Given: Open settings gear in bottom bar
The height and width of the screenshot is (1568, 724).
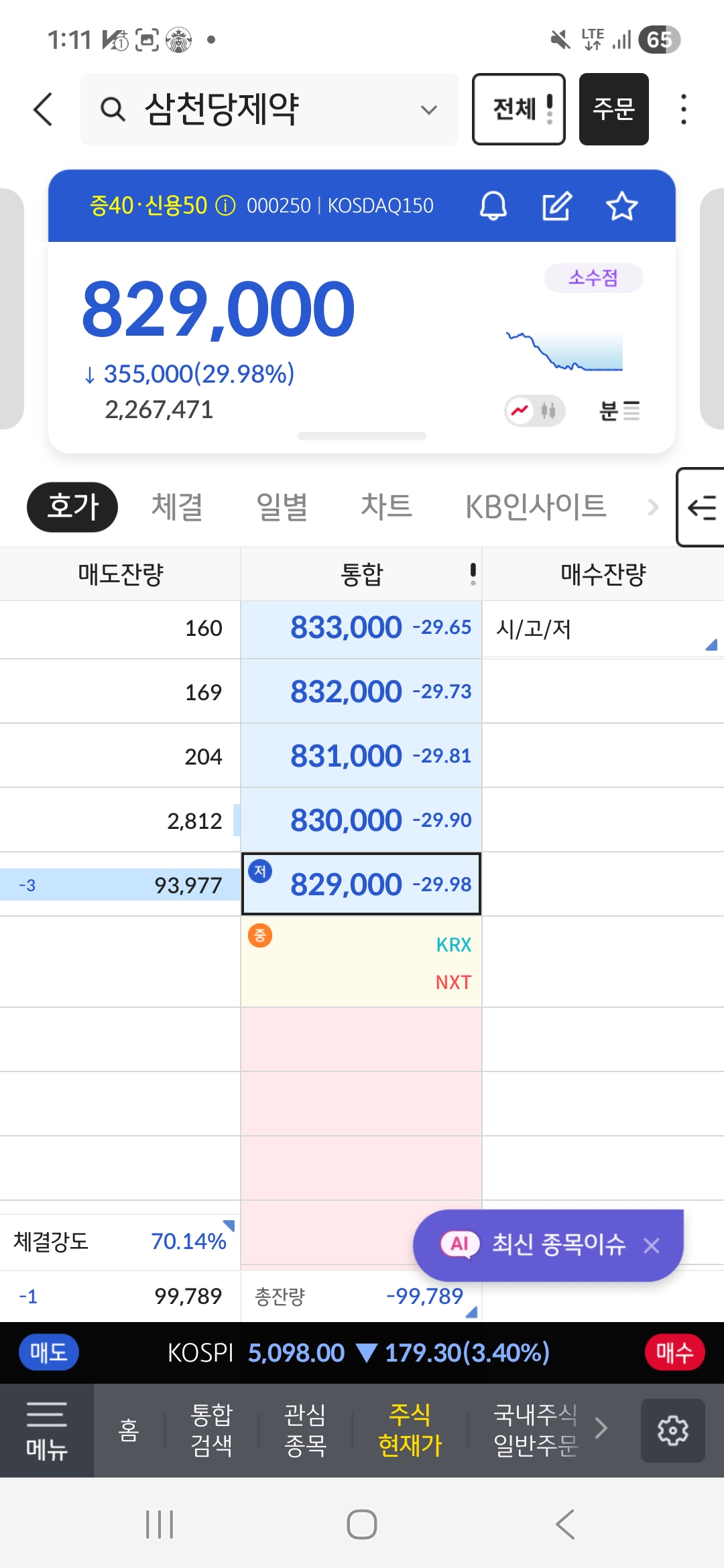Looking at the screenshot, I should (x=672, y=1431).
